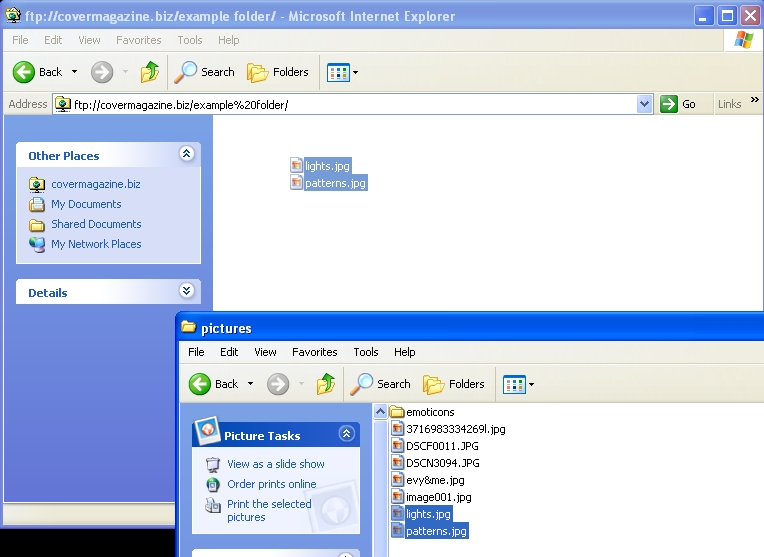Open My Network Places link
The height and width of the screenshot is (557, 764).
click(96, 244)
